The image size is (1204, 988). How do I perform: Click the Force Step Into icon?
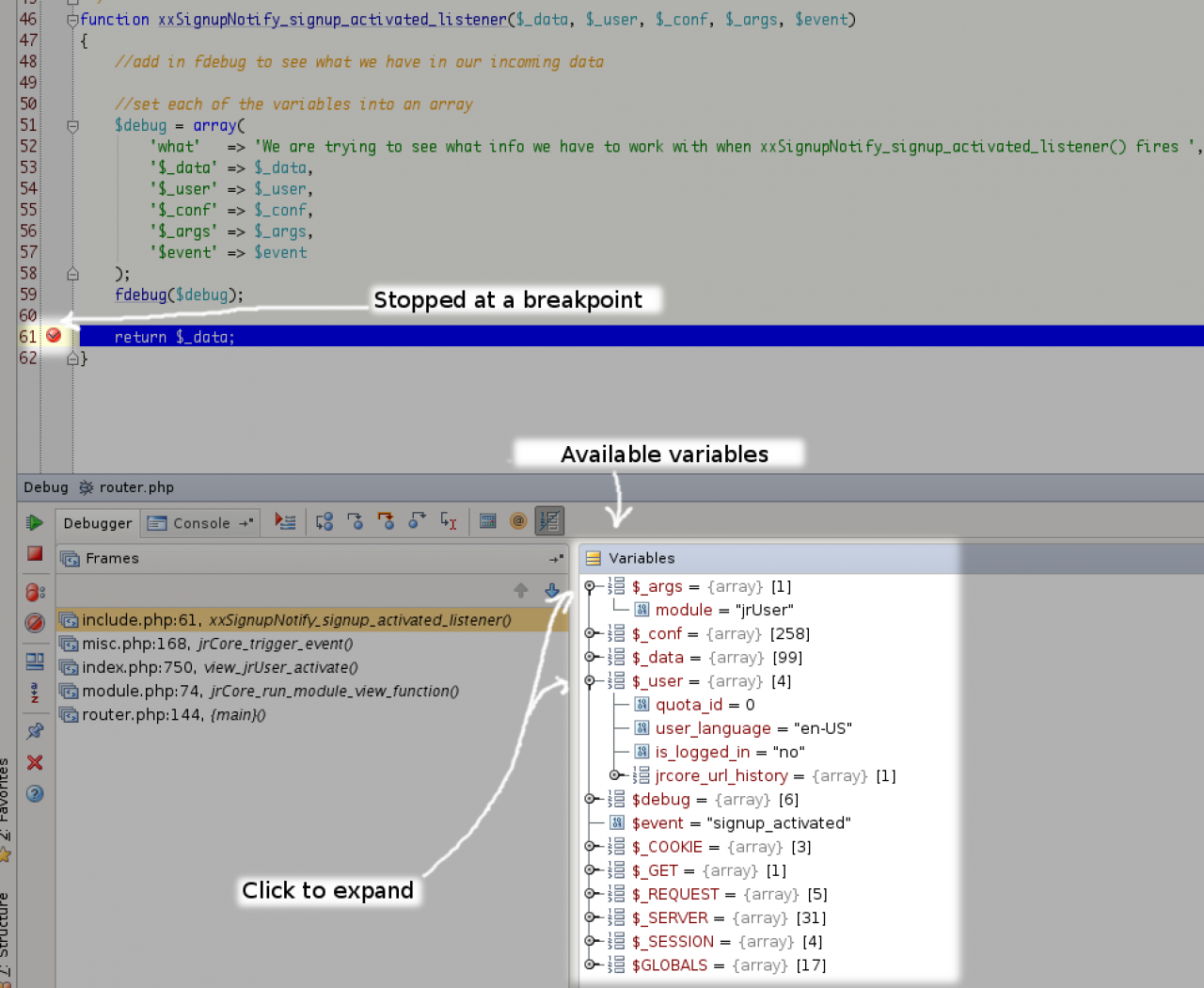pyautogui.click(x=386, y=521)
